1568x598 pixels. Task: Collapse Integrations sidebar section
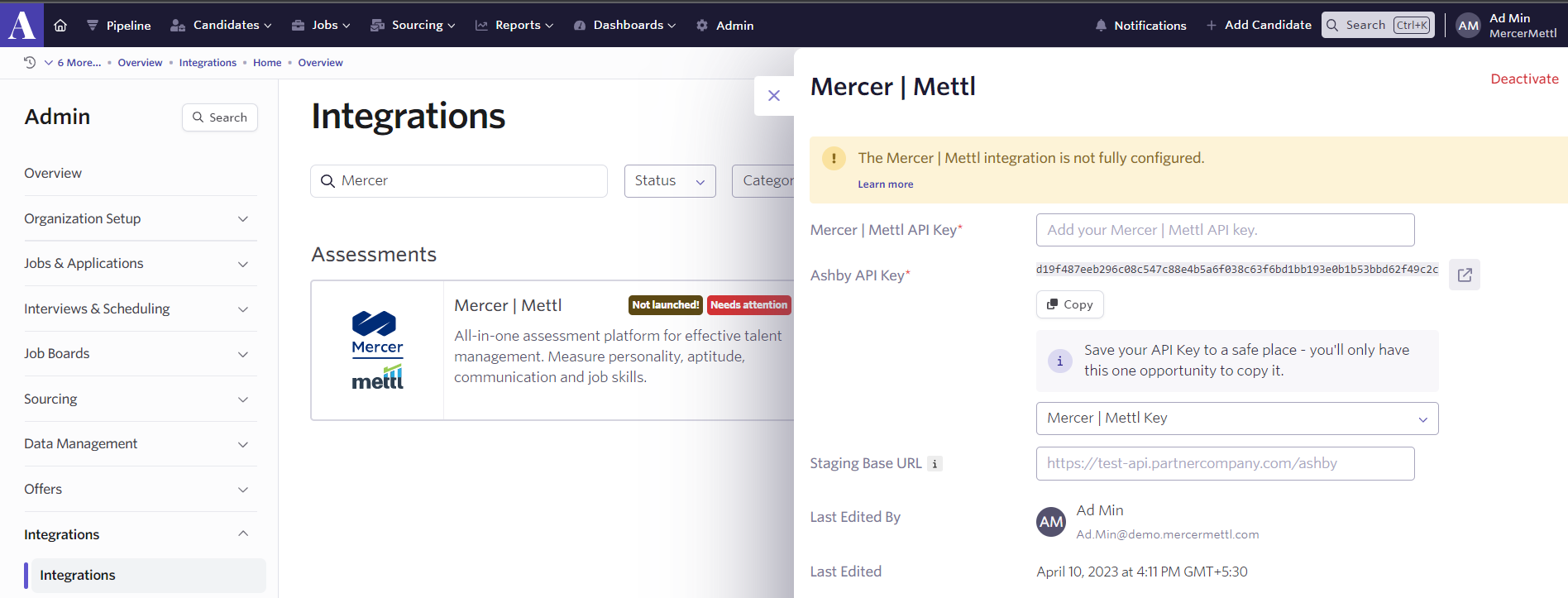click(141, 534)
